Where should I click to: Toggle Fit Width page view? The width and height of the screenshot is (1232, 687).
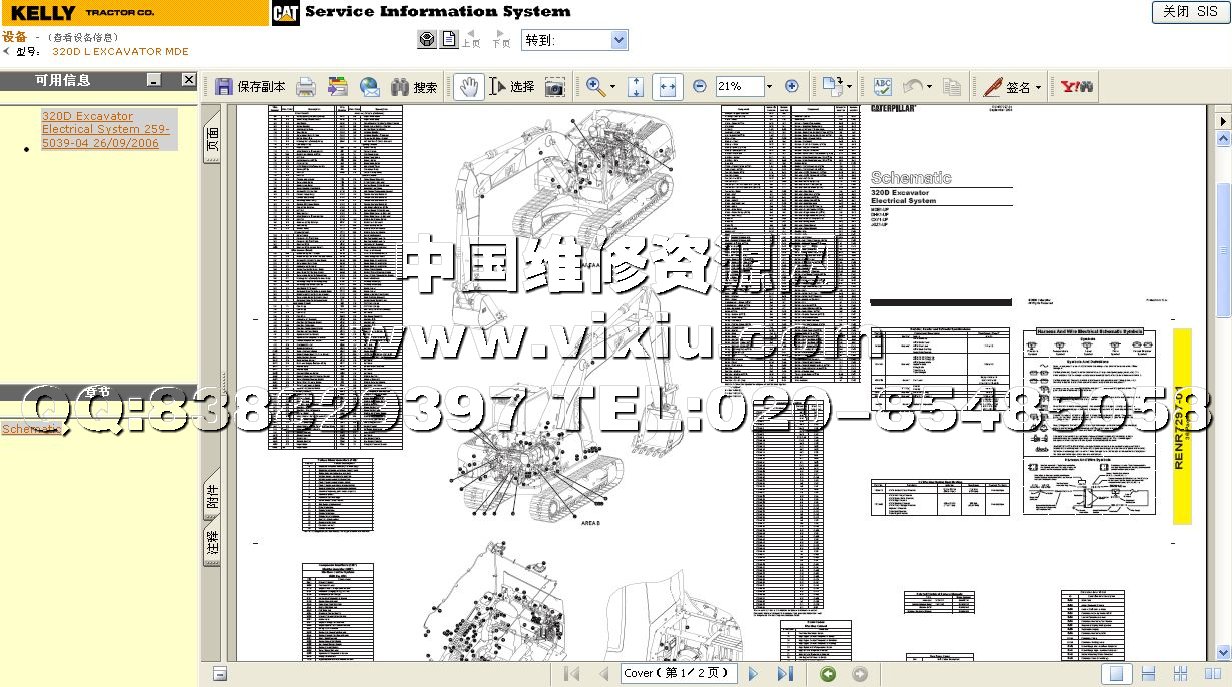point(667,87)
